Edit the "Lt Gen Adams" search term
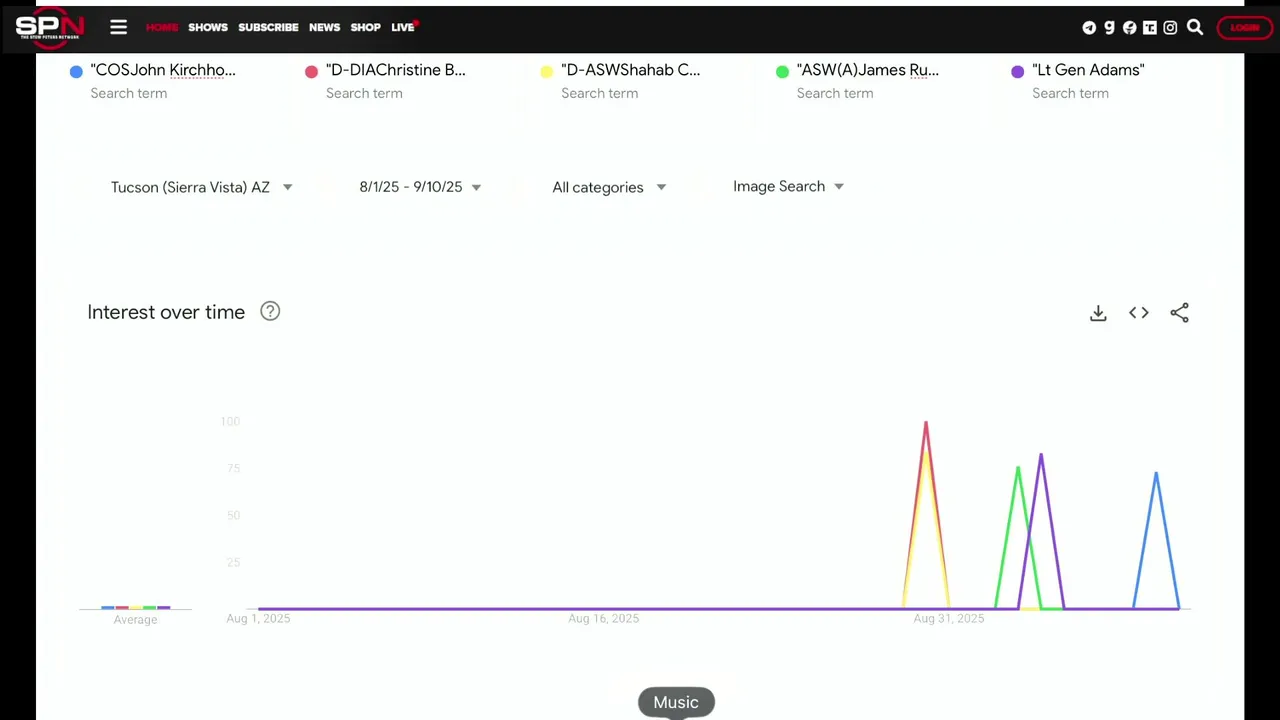The width and height of the screenshot is (1280, 720). click(1088, 70)
